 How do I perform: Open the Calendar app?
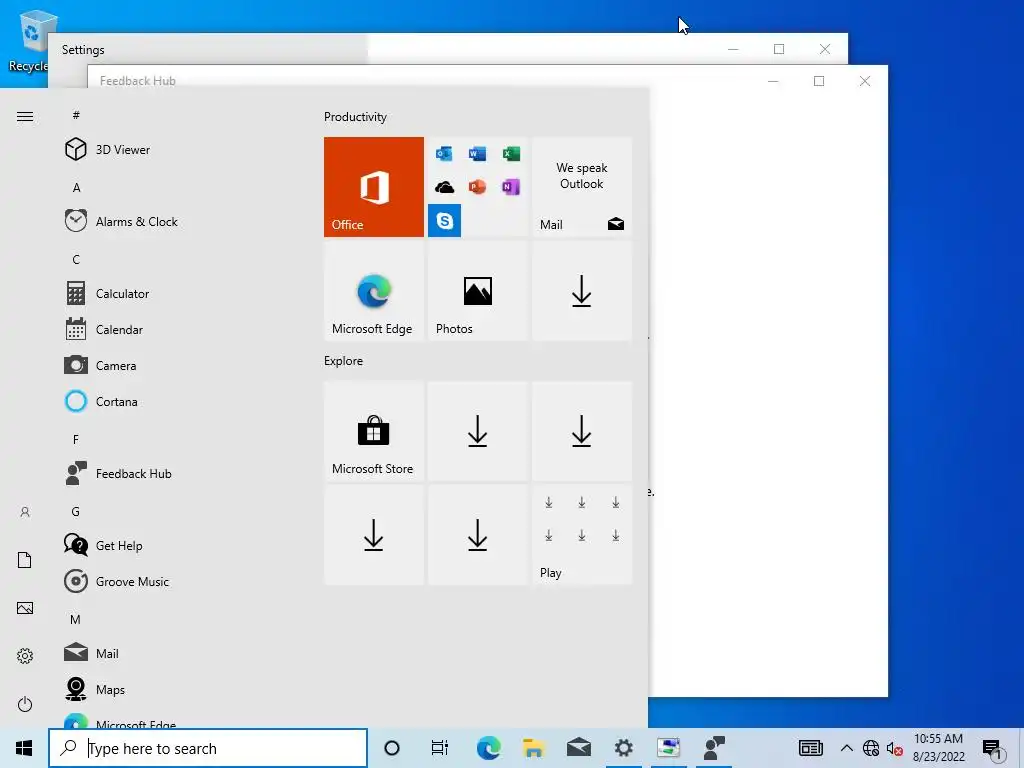click(x=119, y=329)
